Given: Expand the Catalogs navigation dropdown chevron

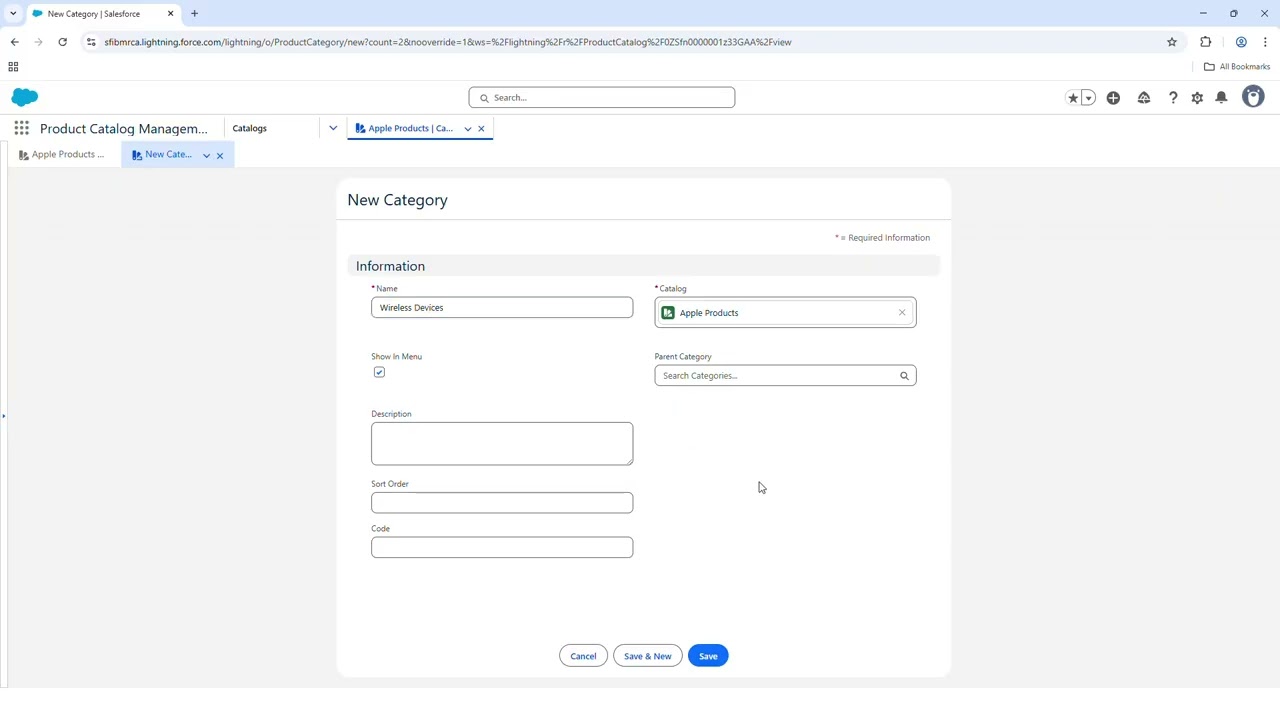Looking at the screenshot, I should click(333, 128).
